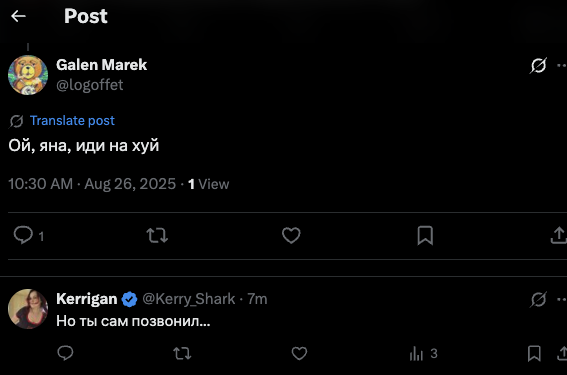
Task: Open Kerrigan's profile picture
Action: click(x=28, y=308)
